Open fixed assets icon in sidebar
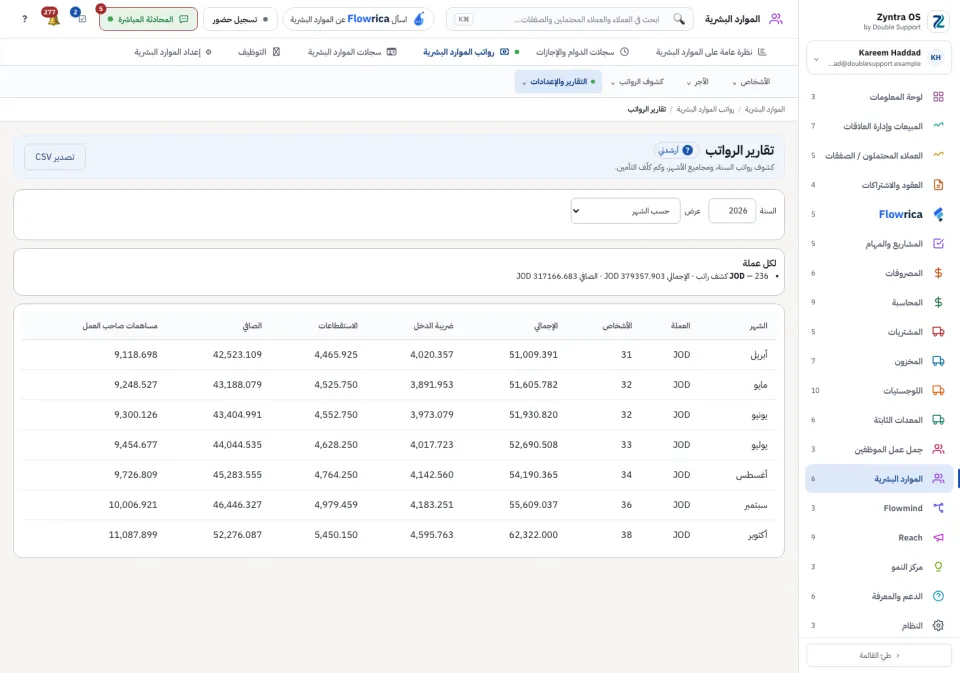The width and height of the screenshot is (960, 673). point(938,419)
